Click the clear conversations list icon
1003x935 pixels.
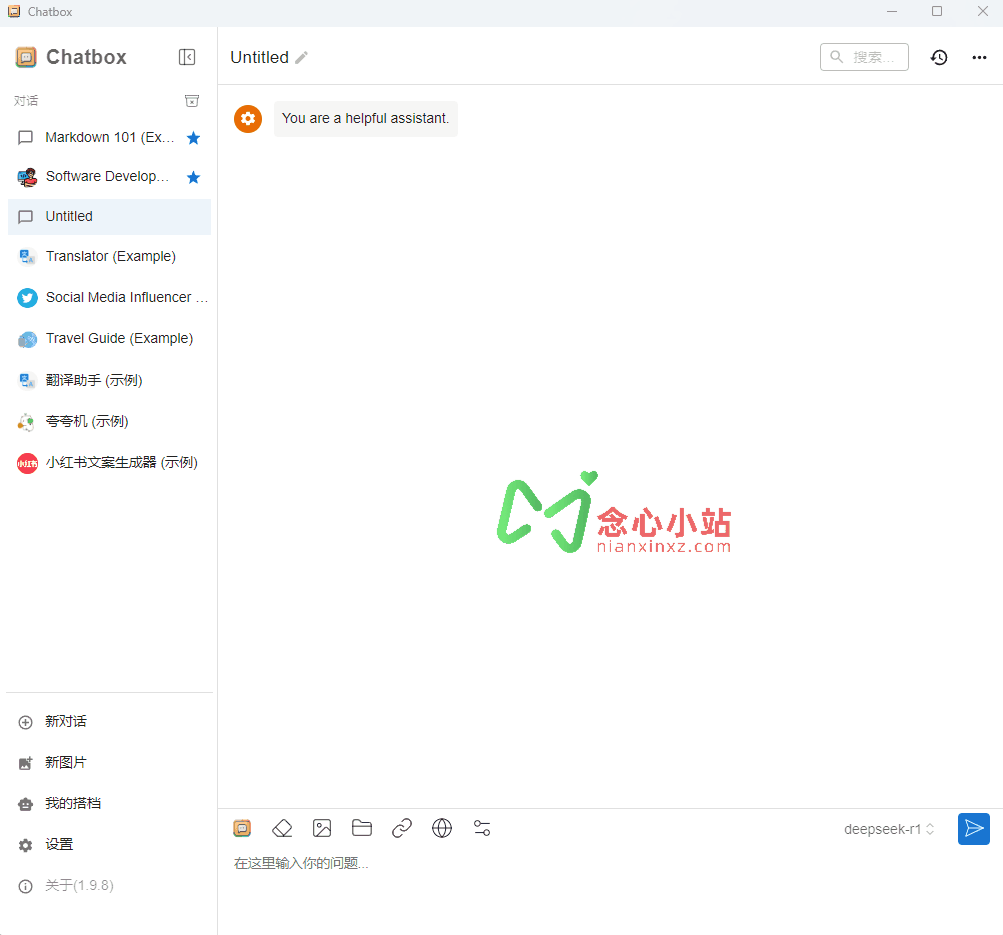click(192, 100)
